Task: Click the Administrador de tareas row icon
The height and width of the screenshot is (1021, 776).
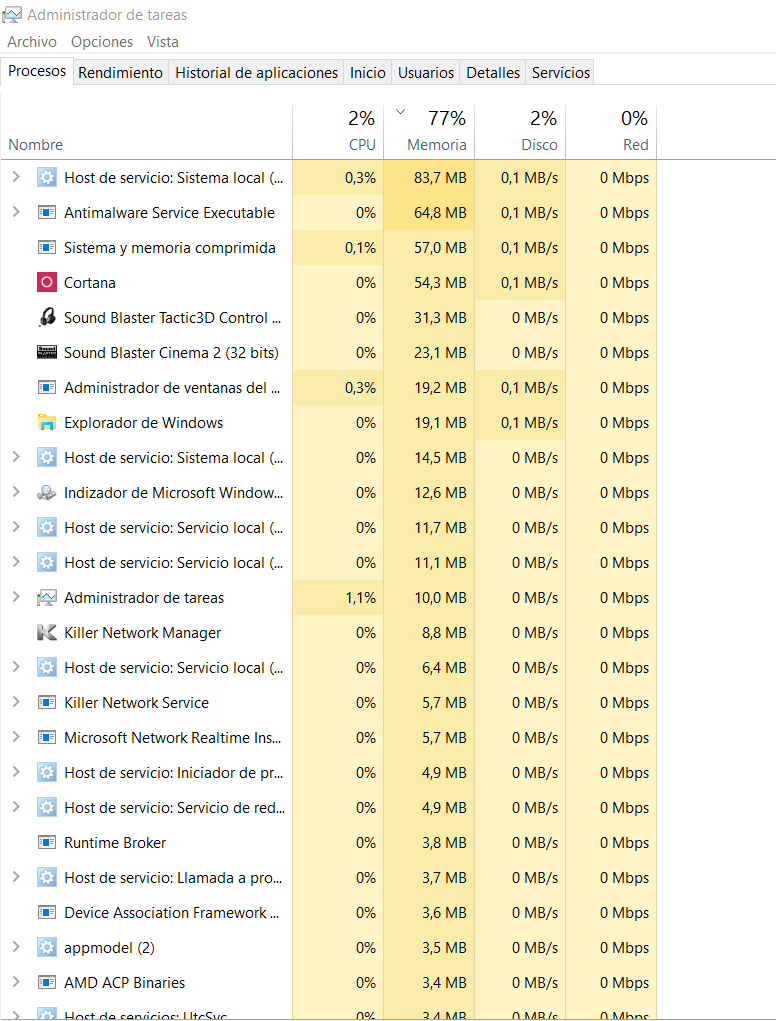Action: (47, 598)
